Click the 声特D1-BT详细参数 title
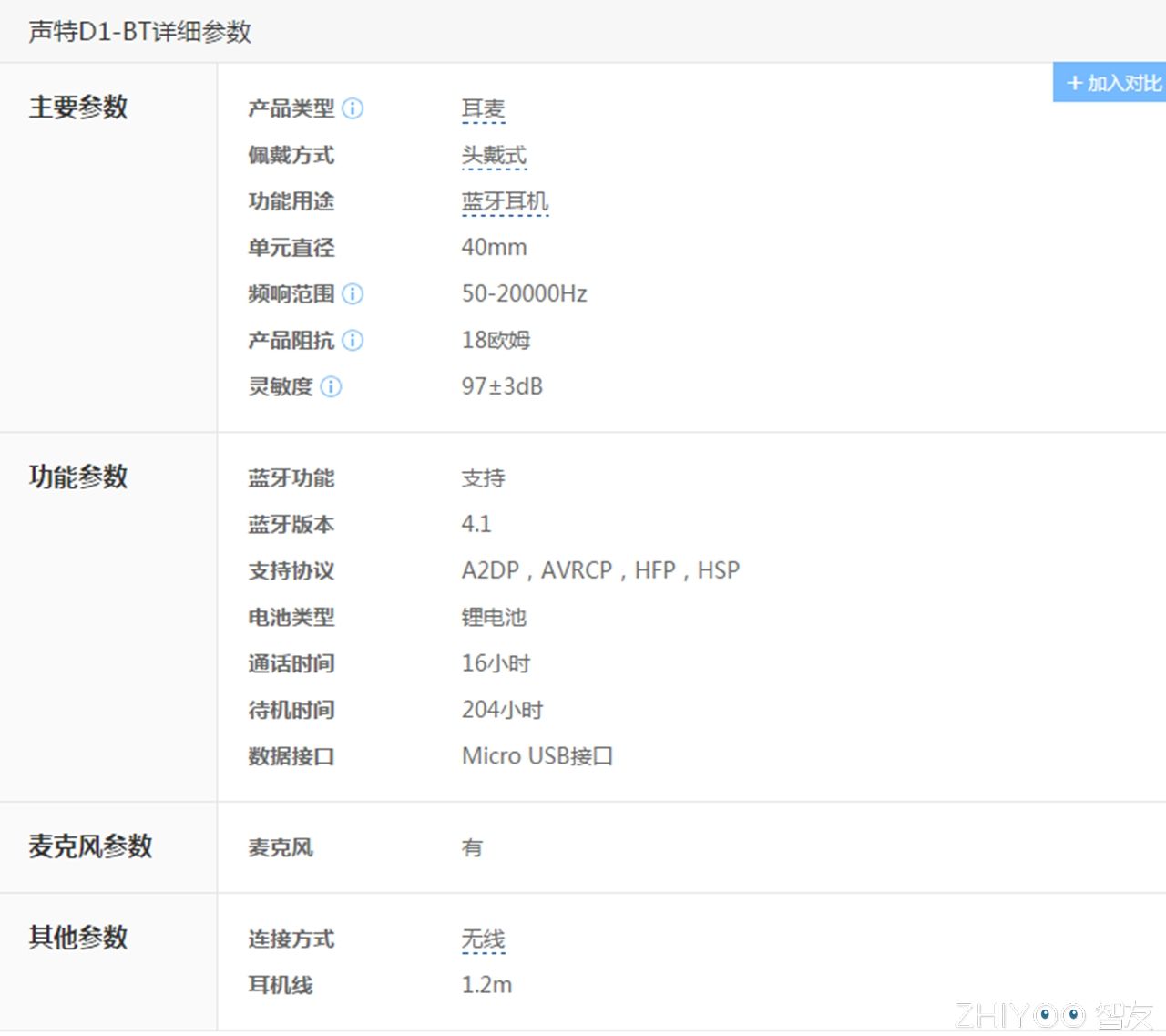The image size is (1166, 1036). click(x=137, y=31)
